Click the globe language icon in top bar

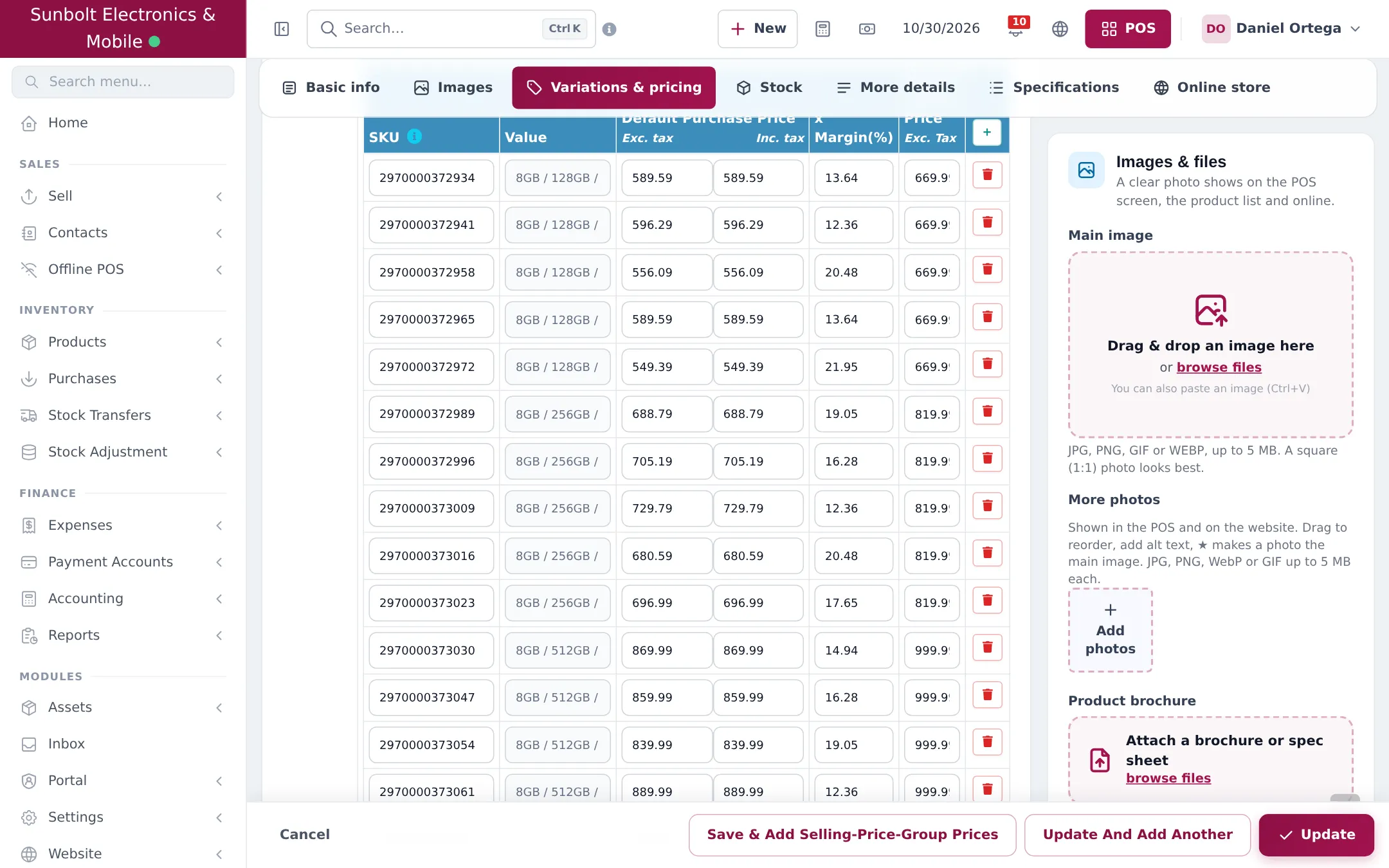(1060, 29)
